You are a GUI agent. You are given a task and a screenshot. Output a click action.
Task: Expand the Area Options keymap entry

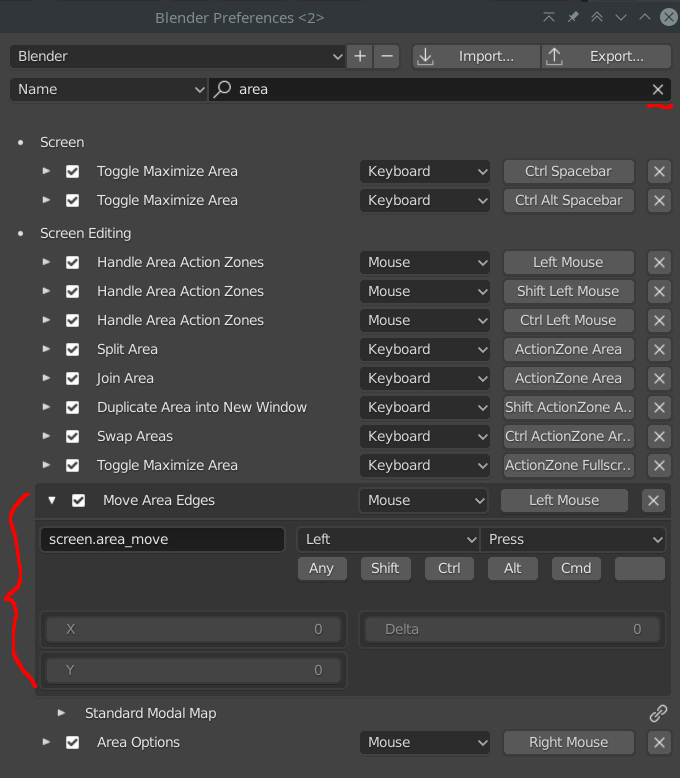46,742
